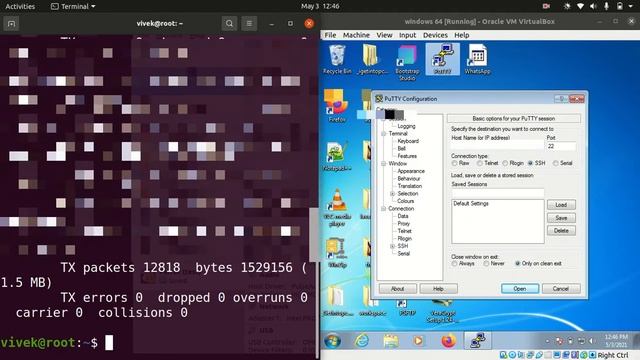Select Proxy in category tree
640x360 pixels.
coord(403,224)
